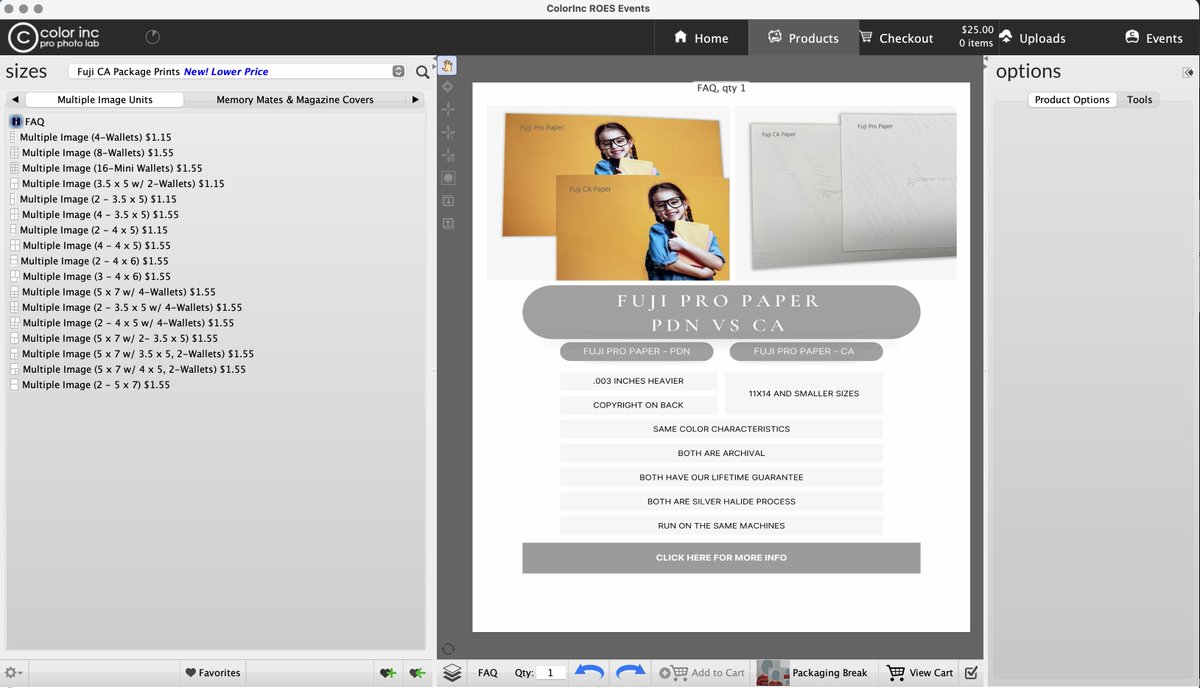This screenshot has height=688, width=1200.
Task: Click the ColorInc pro photo lab logo
Action: click(55, 38)
